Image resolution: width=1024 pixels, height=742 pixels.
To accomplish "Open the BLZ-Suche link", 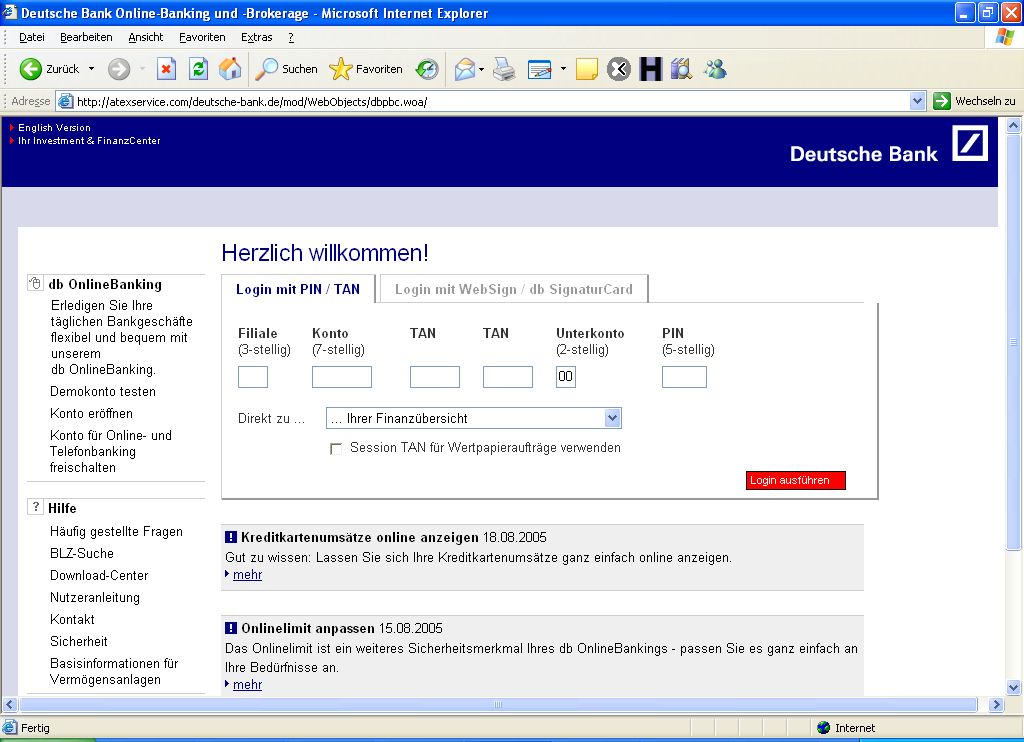I will pyautogui.click(x=82, y=553).
